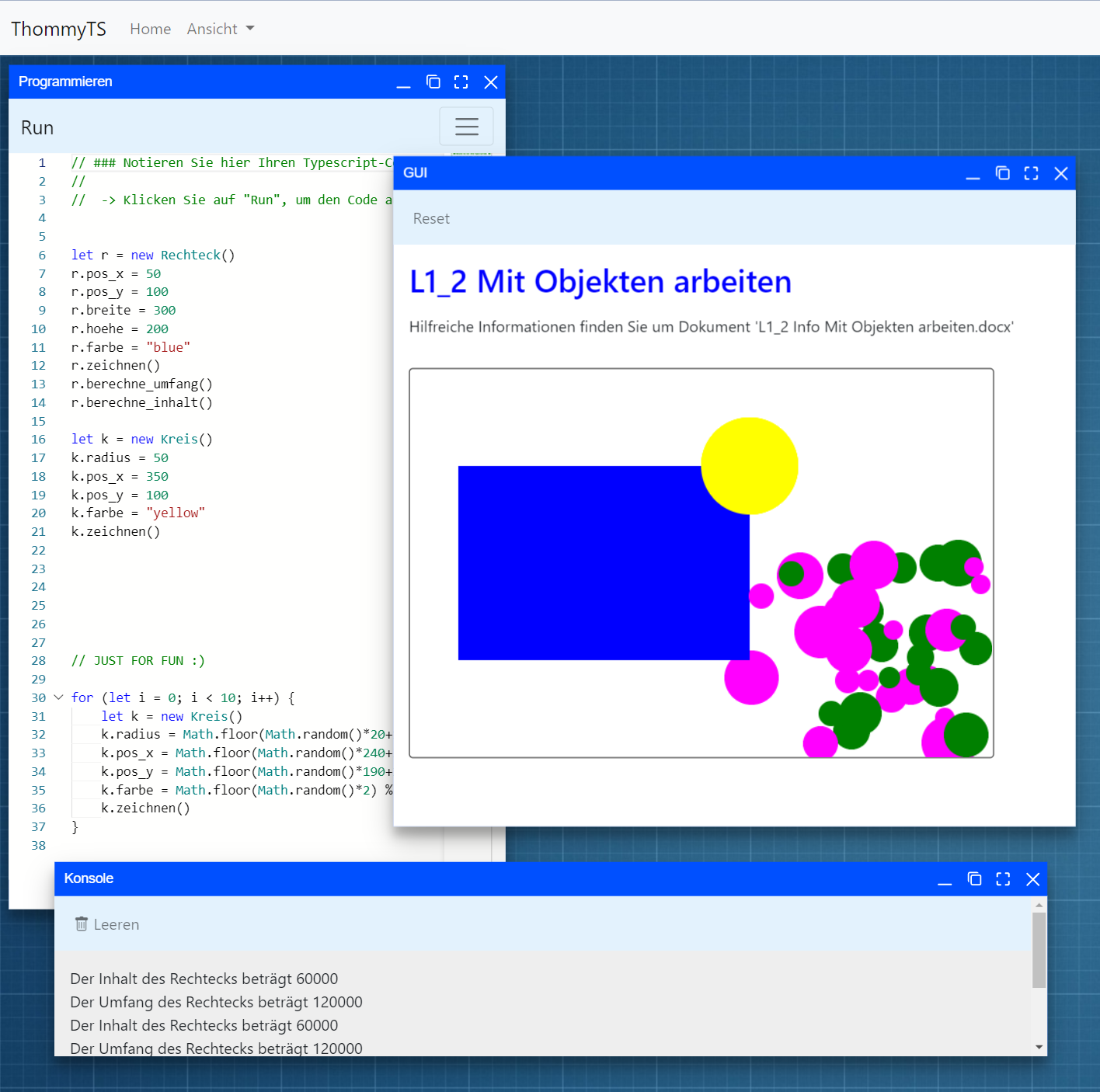The width and height of the screenshot is (1100, 1092).
Task: Open the hamburger menu in Programmieren panel
Action: (466, 127)
